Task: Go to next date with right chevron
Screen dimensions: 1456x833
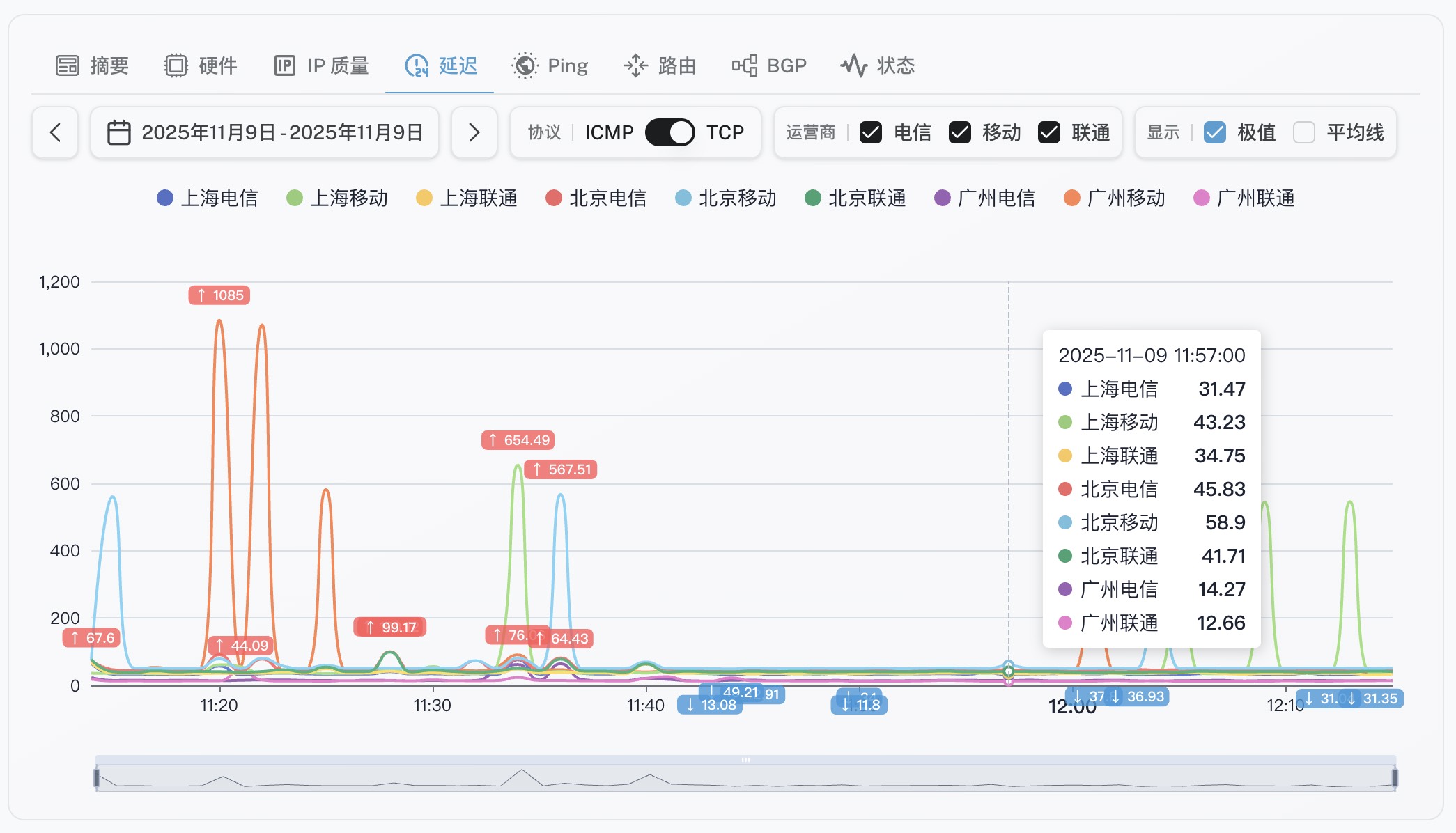Action: 474,132
